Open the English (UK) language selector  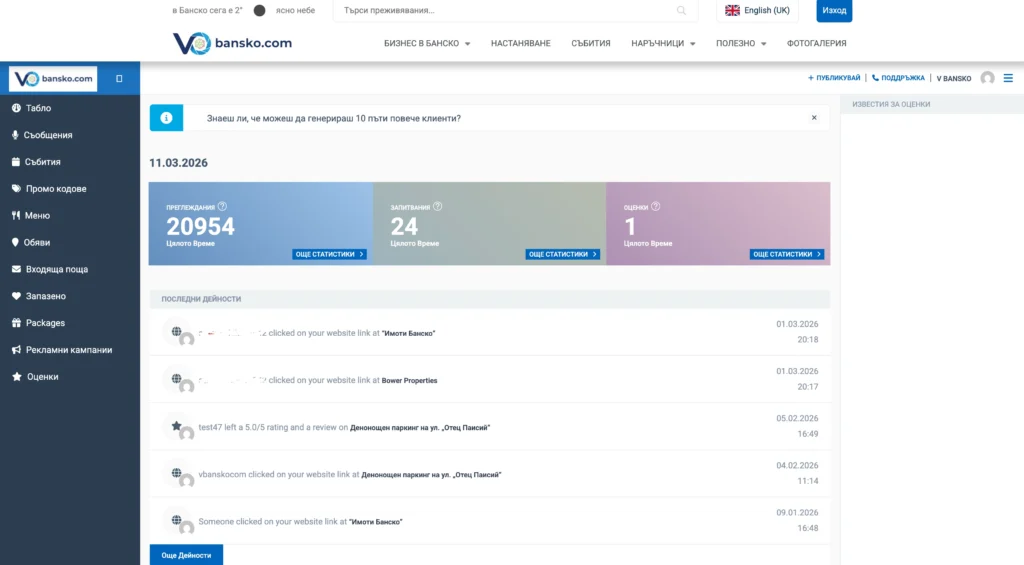pyautogui.click(x=757, y=10)
